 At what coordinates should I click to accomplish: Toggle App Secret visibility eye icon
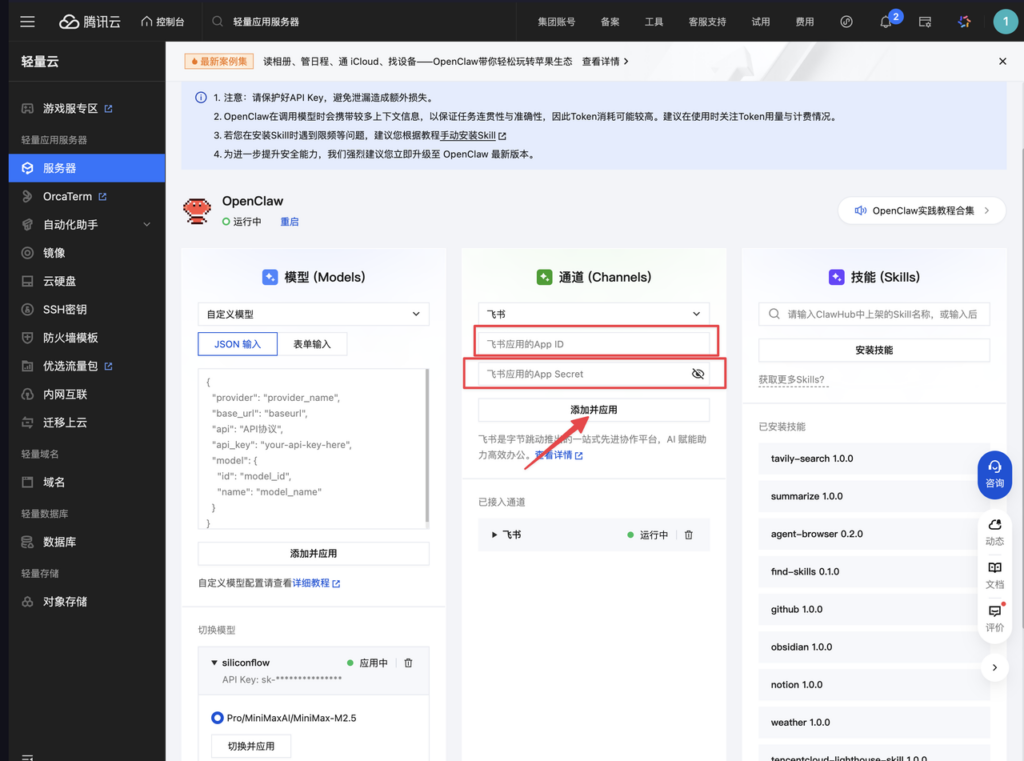[698, 374]
